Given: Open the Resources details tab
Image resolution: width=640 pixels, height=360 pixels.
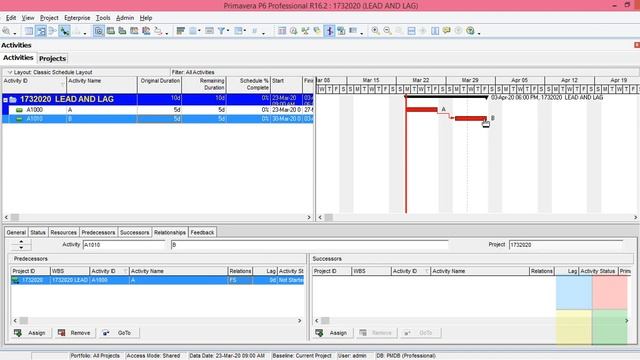Looking at the screenshot, I should coord(63,232).
